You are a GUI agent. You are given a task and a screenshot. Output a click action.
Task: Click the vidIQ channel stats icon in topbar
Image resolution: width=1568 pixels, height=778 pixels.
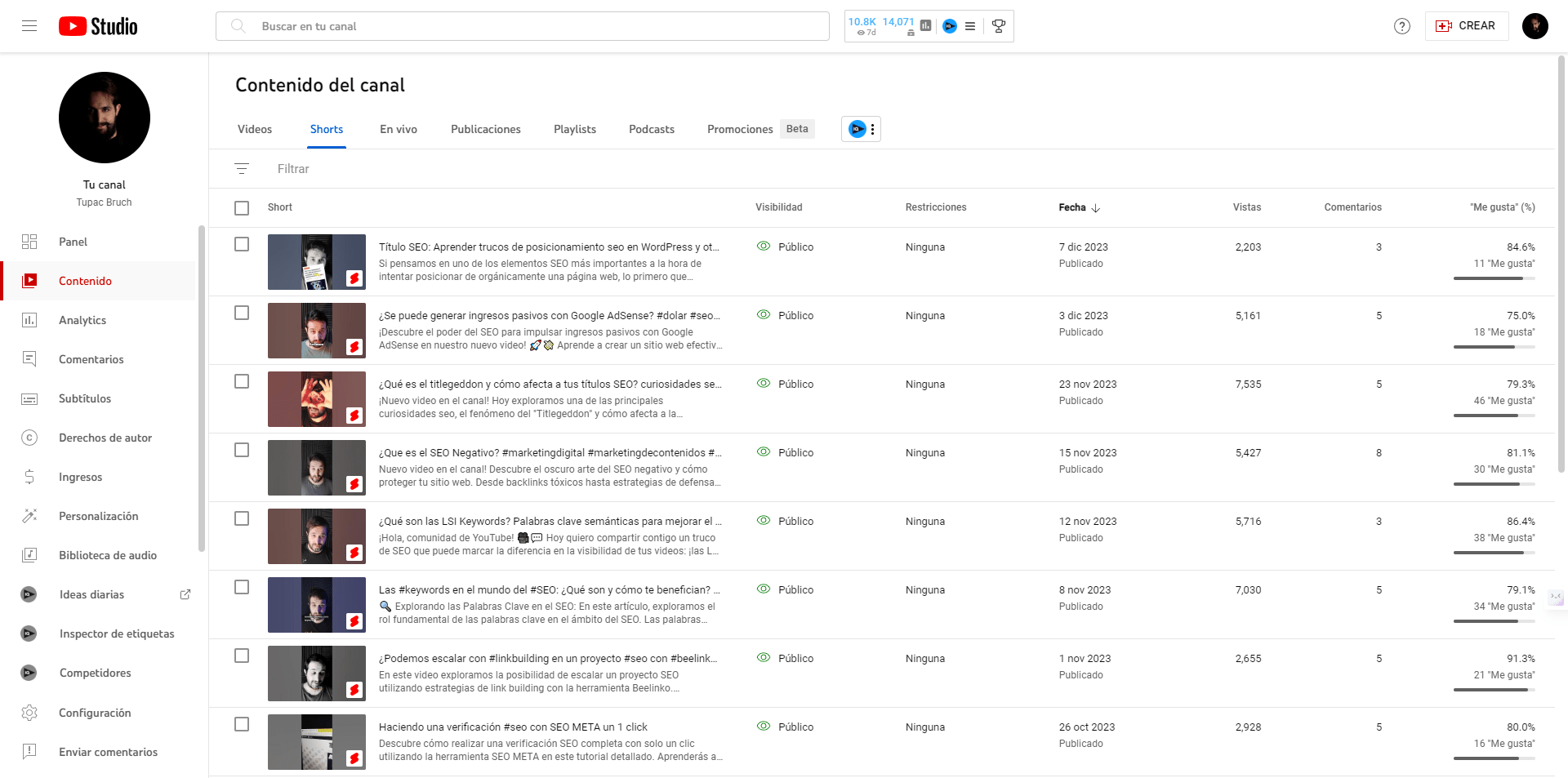pyautogui.click(x=949, y=26)
